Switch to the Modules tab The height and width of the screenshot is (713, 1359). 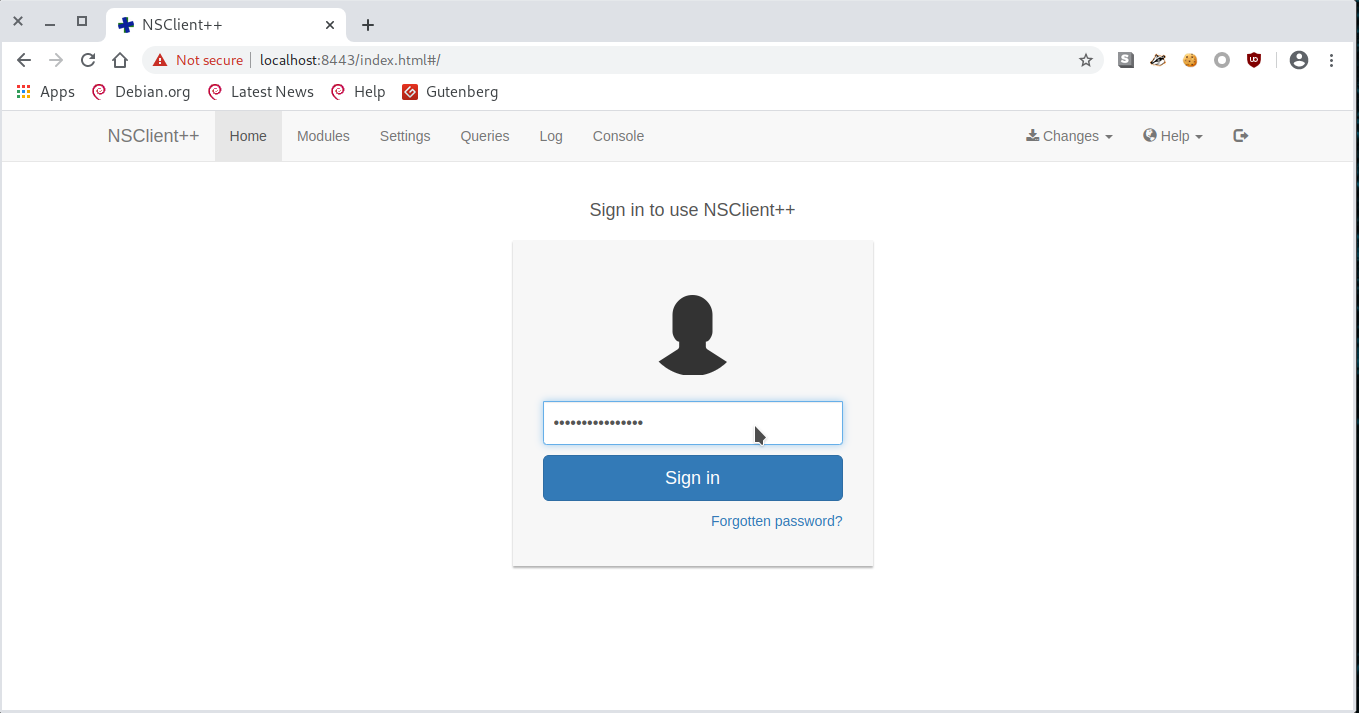click(323, 136)
